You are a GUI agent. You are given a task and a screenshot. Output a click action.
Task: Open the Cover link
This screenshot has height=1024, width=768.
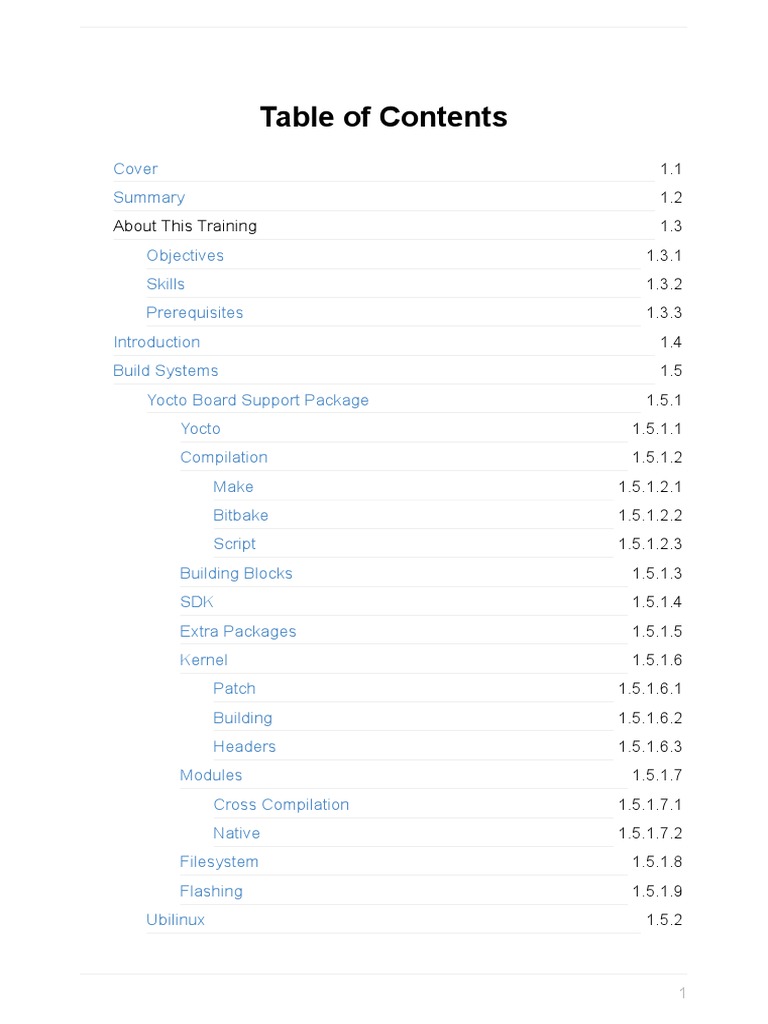(x=135, y=169)
